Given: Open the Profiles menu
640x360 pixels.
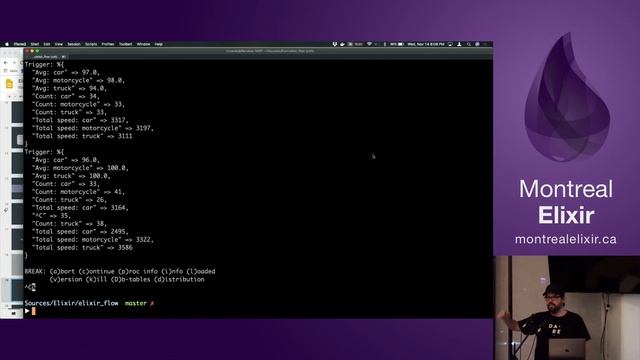Looking at the screenshot, I should coord(108,44).
